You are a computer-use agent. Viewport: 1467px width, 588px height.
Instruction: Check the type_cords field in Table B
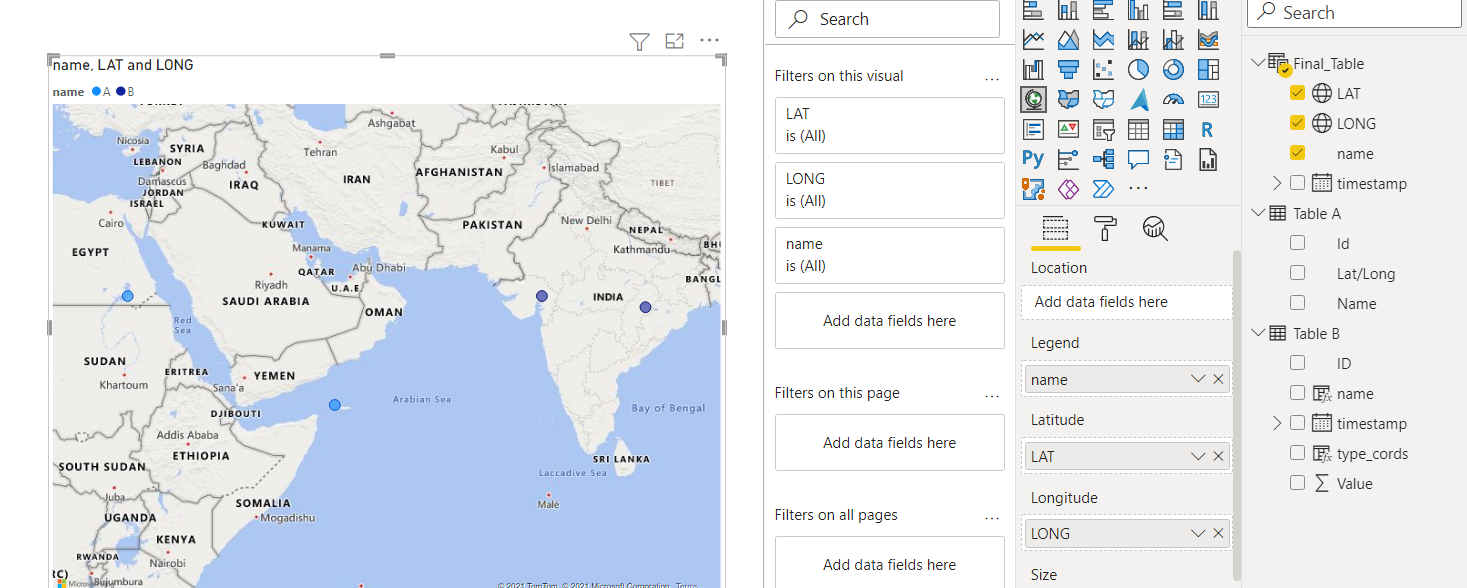(x=1298, y=453)
